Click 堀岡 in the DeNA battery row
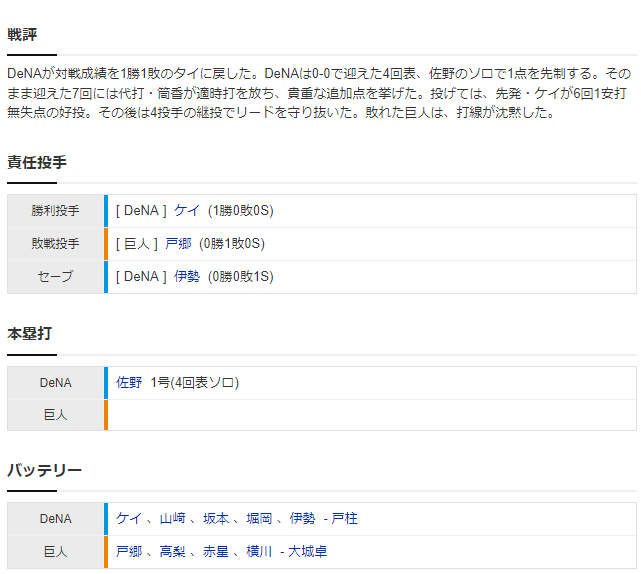Image resolution: width=641 pixels, height=574 pixels. (259, 518)
